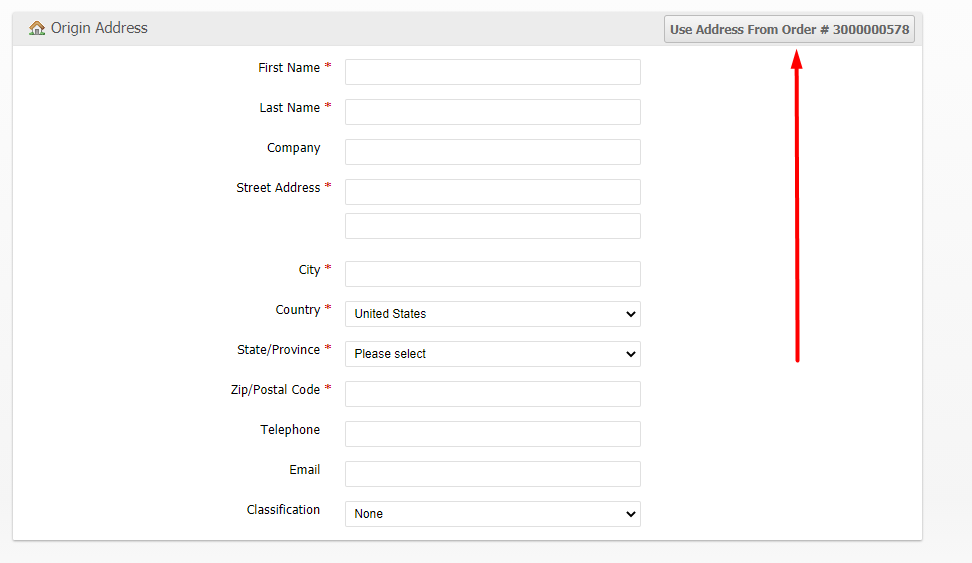
Task: Click the Zip/Postal Code input field
Action: (493, 394)
